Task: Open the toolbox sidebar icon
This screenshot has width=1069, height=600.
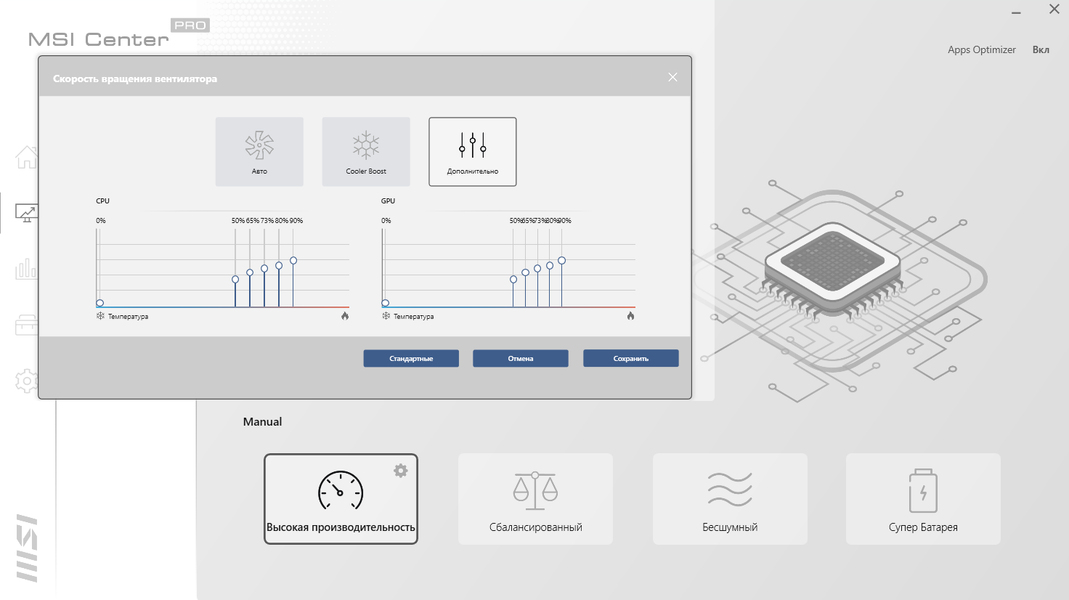Action: point(27,325)
